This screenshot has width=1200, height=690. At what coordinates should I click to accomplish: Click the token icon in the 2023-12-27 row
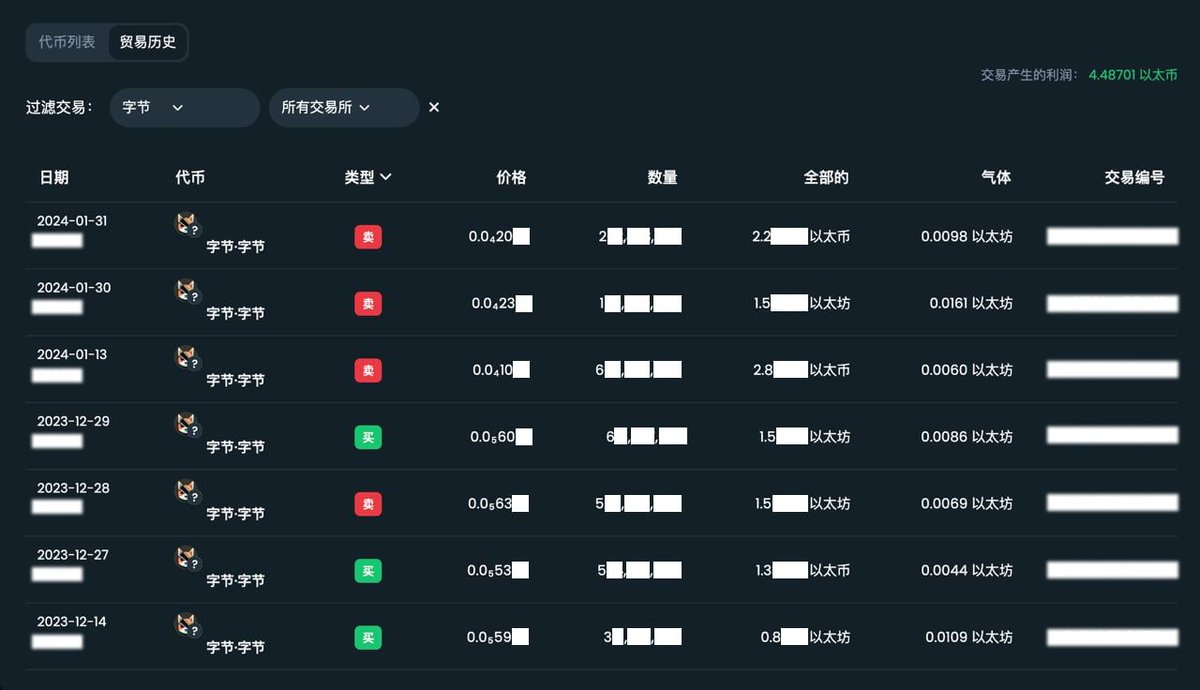point(187,560)
